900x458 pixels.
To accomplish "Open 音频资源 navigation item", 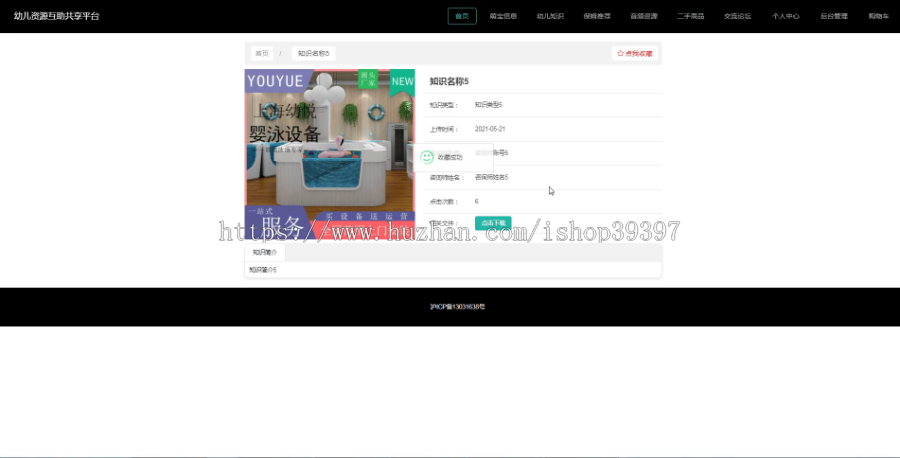I will click(643, 16).
